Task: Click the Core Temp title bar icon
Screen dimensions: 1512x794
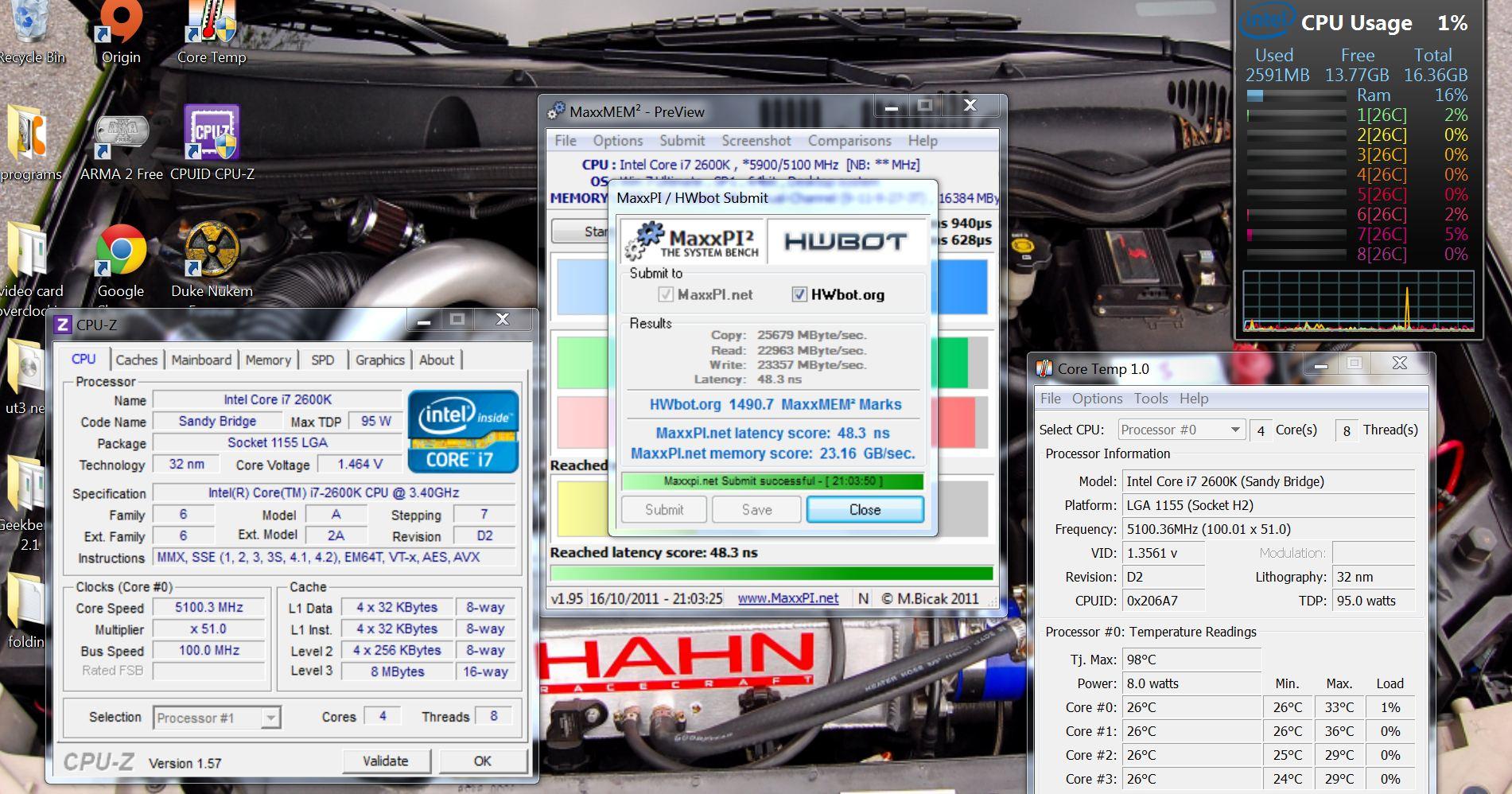Action: click(1044, 368)
